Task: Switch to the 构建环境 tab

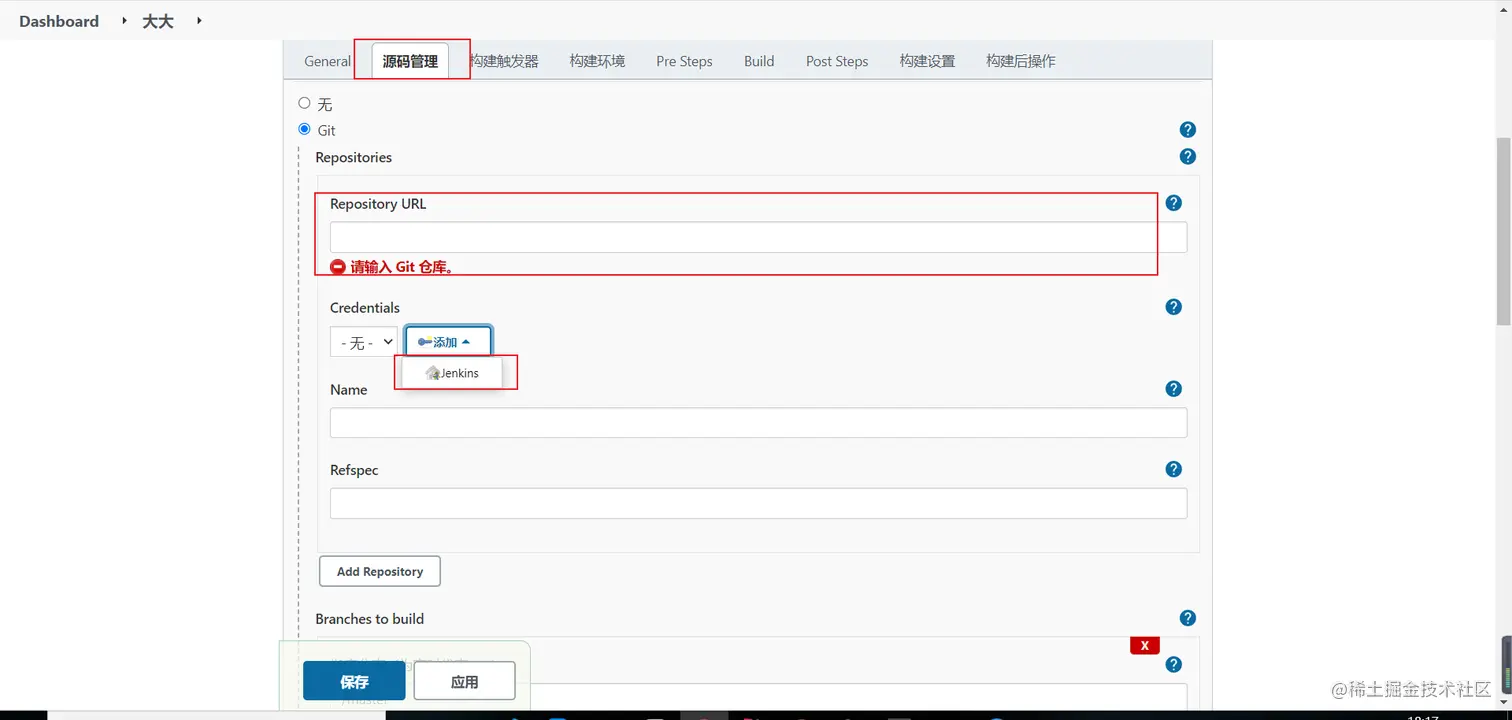Action: [x=597, y=61]
